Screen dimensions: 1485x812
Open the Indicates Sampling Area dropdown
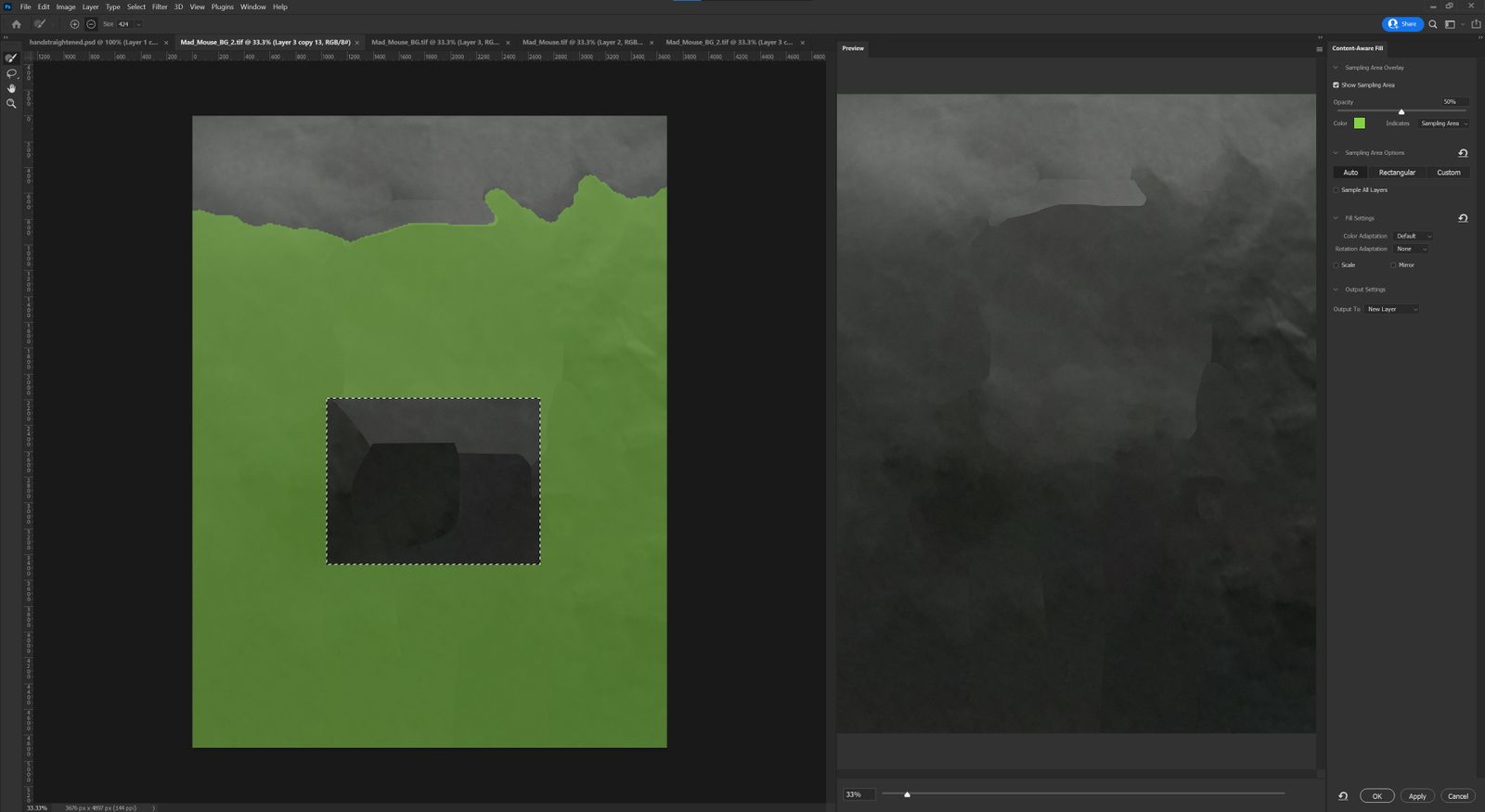(1444, 123)
